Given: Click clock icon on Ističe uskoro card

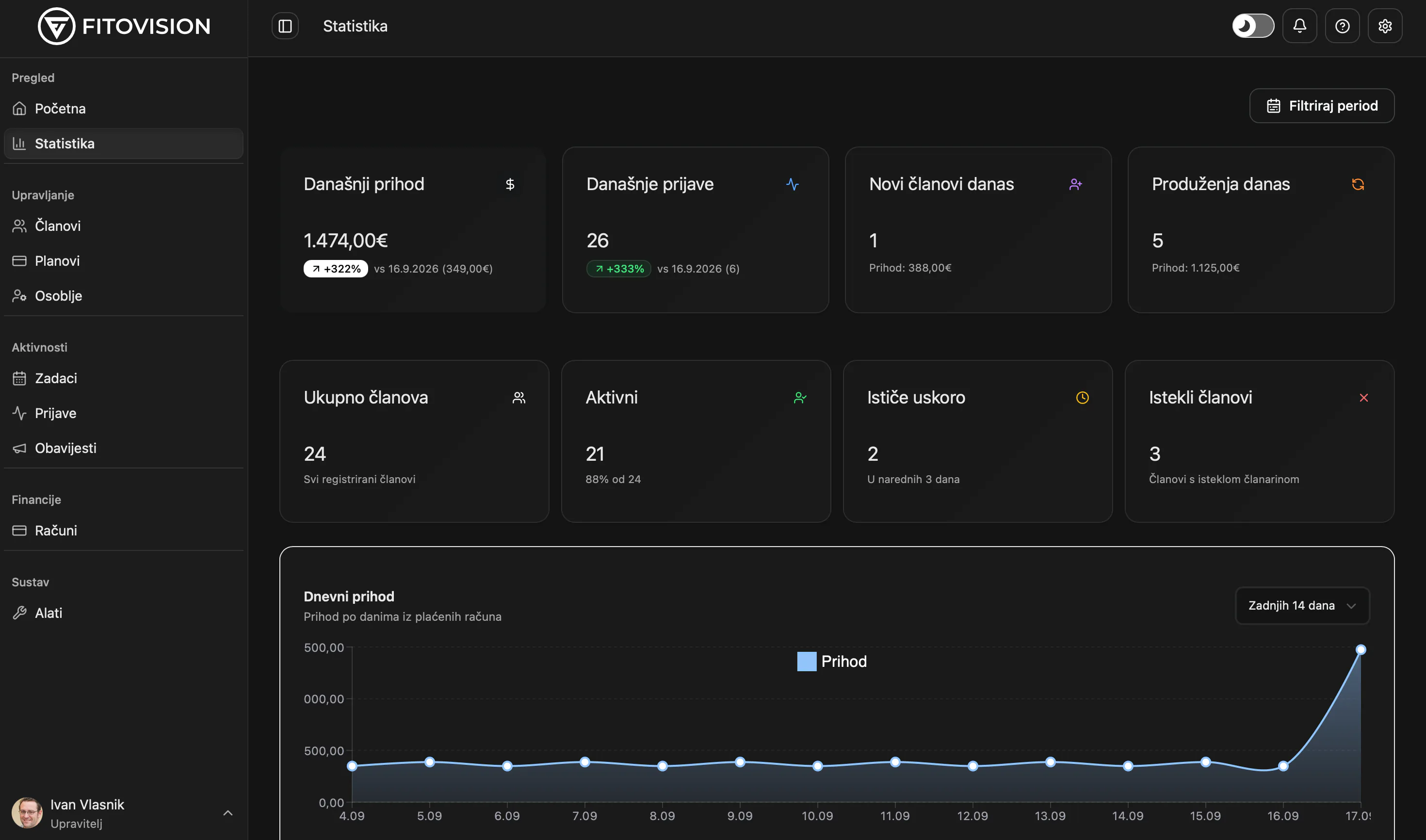Looking at the screenshot, I should (x=1083, y=398).
